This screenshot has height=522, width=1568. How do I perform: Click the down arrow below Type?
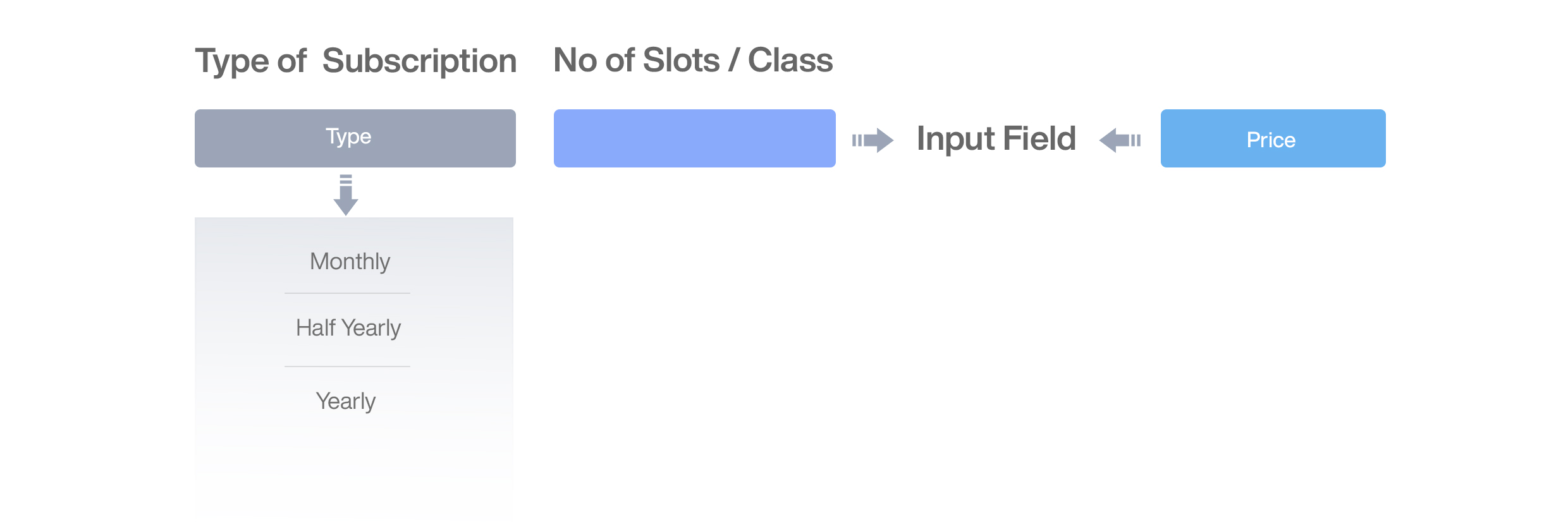tap(346, 195)
